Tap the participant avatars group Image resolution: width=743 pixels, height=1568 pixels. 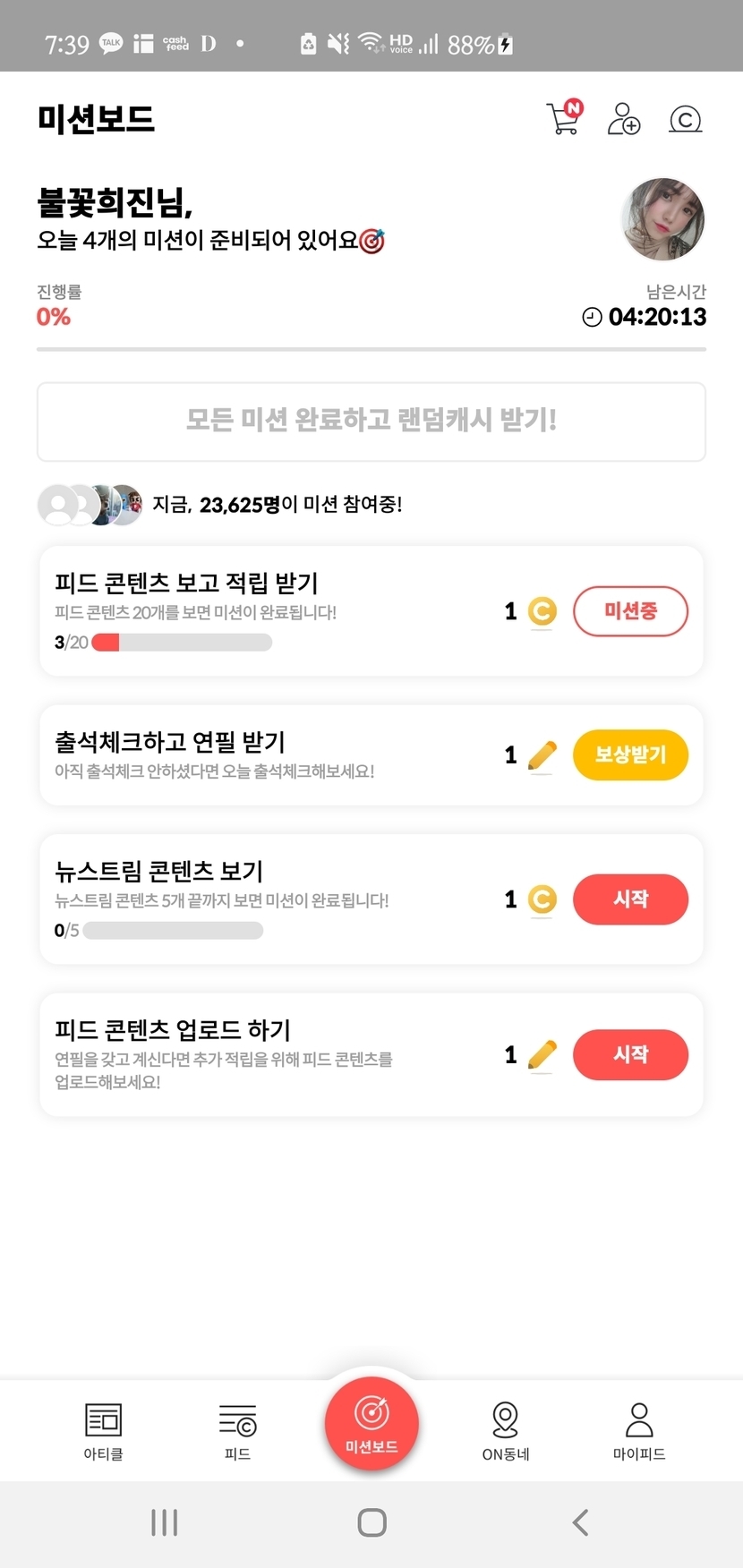coord(90,505)
